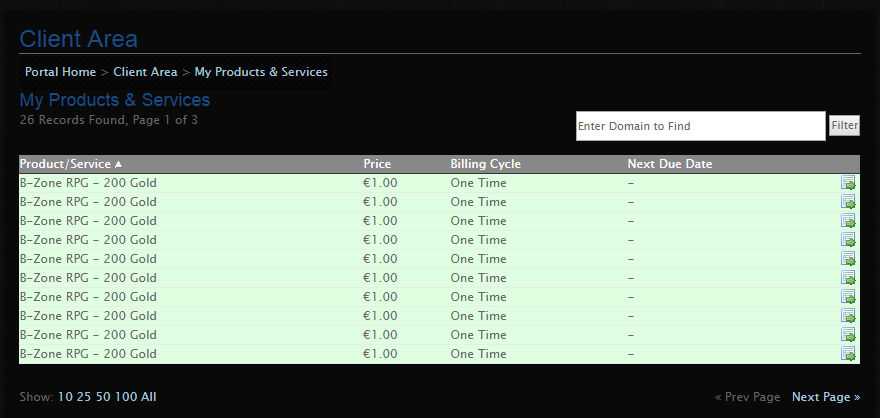Sort table by Billing Cycle column
This screenshot has width=880, height=418.
[x=485, y=164]
